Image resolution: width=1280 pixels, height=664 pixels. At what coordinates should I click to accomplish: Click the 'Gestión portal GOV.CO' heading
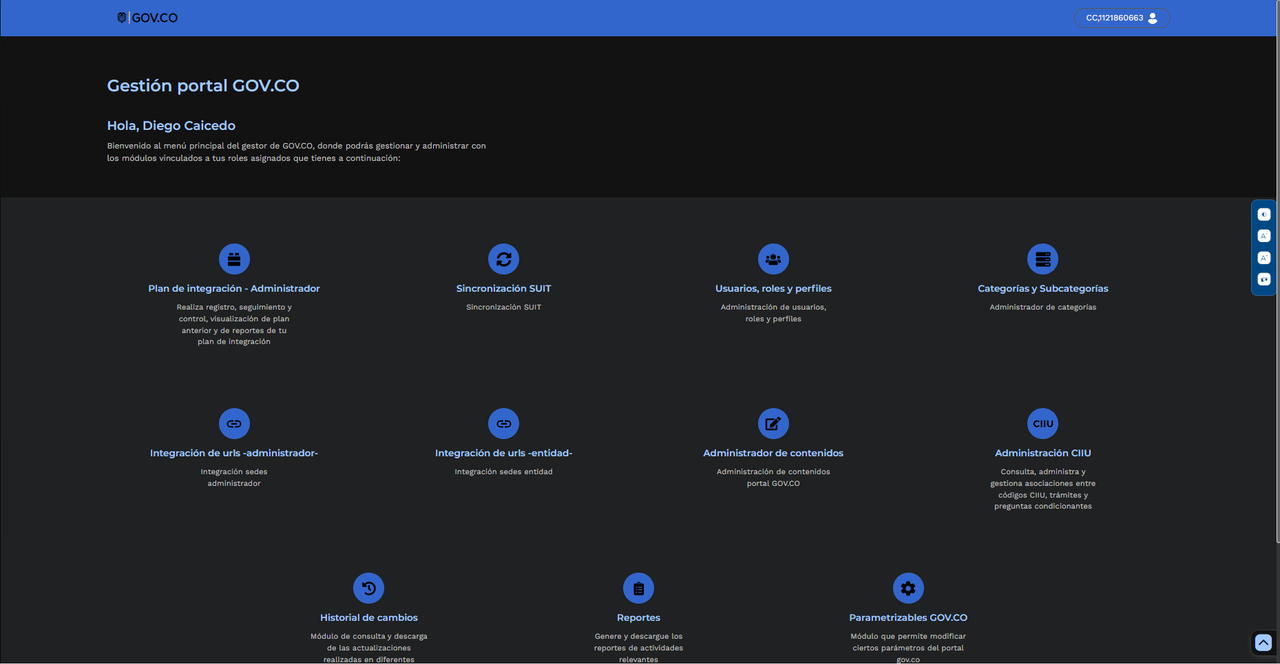point(203,86)
